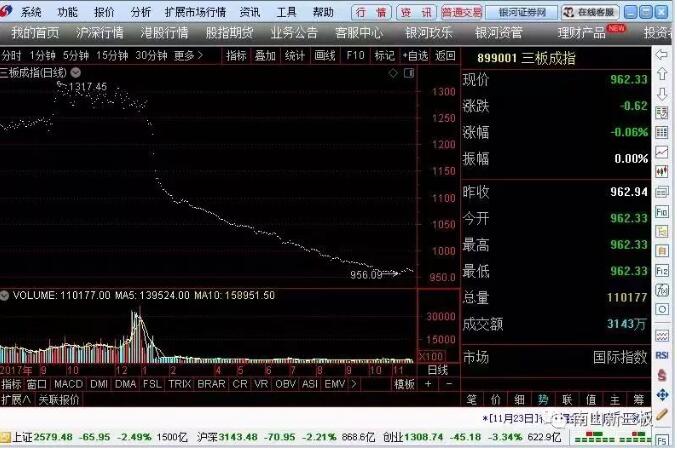
Task: Toggle the MACD indicator
Action: [68, 384]
